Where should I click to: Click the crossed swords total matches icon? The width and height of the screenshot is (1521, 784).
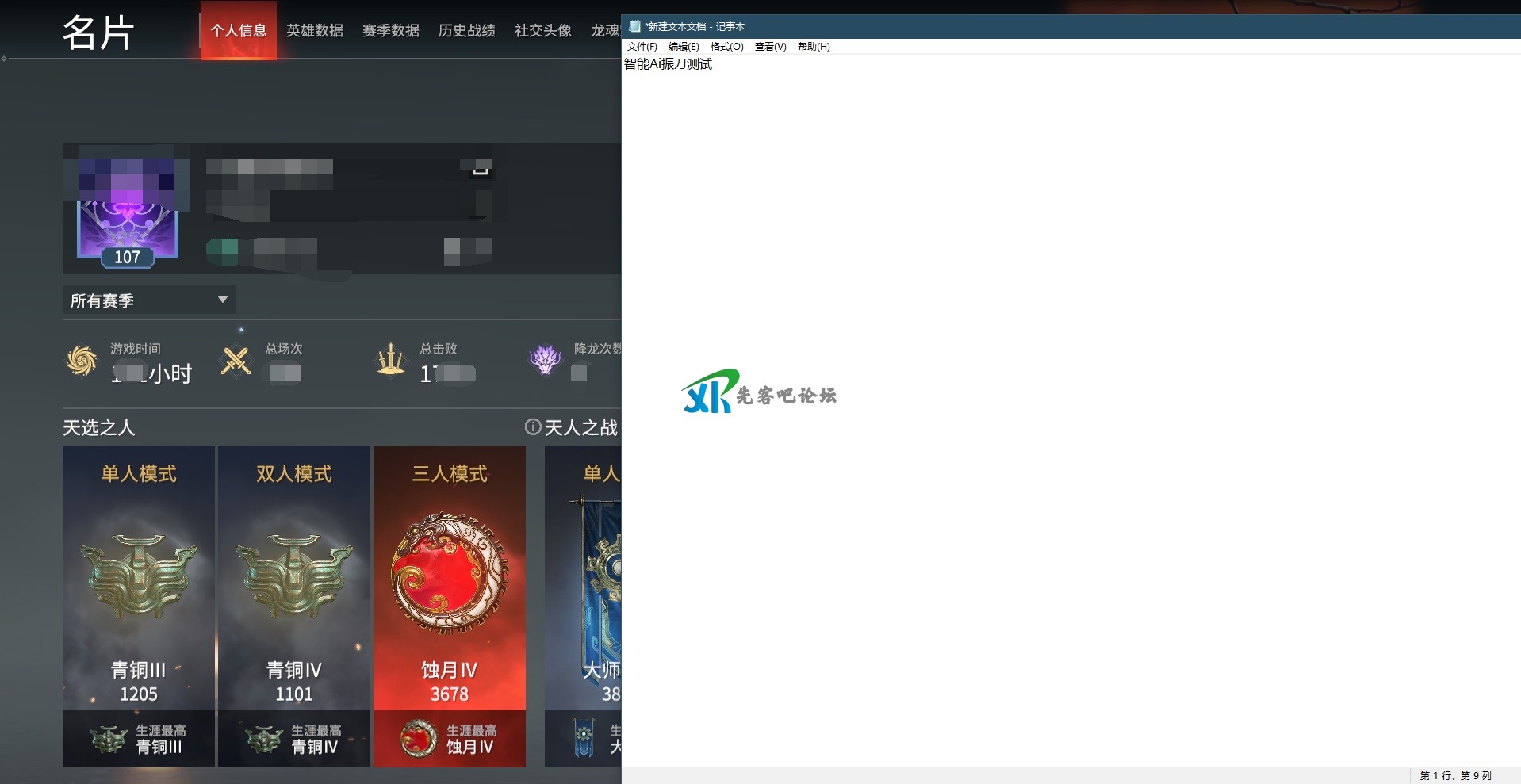tap(236, 361)
